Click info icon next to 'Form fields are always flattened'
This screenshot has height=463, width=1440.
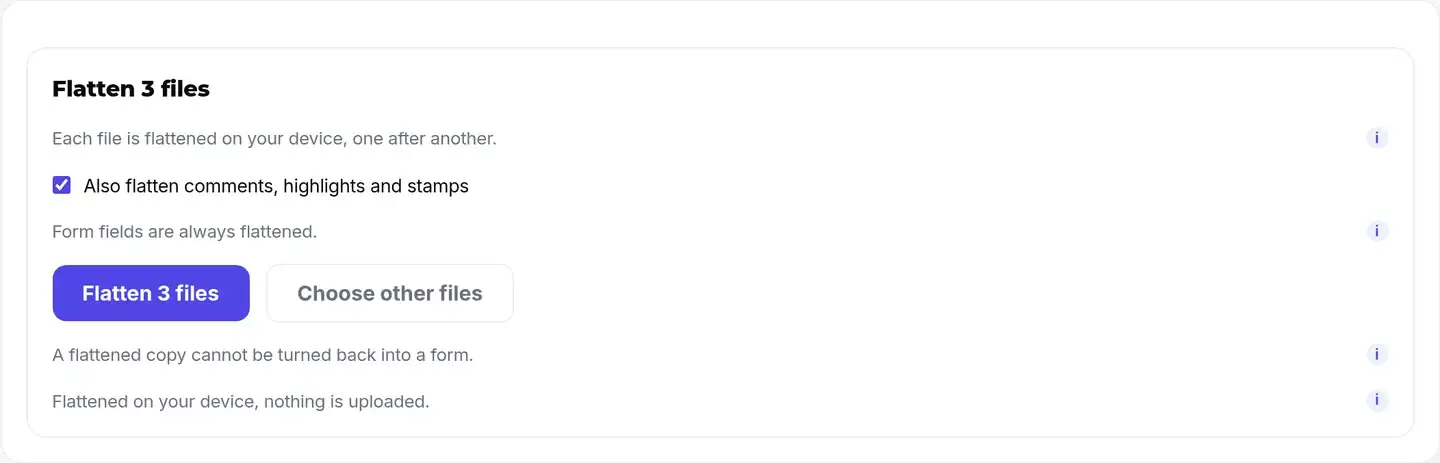click(1377, 231)
